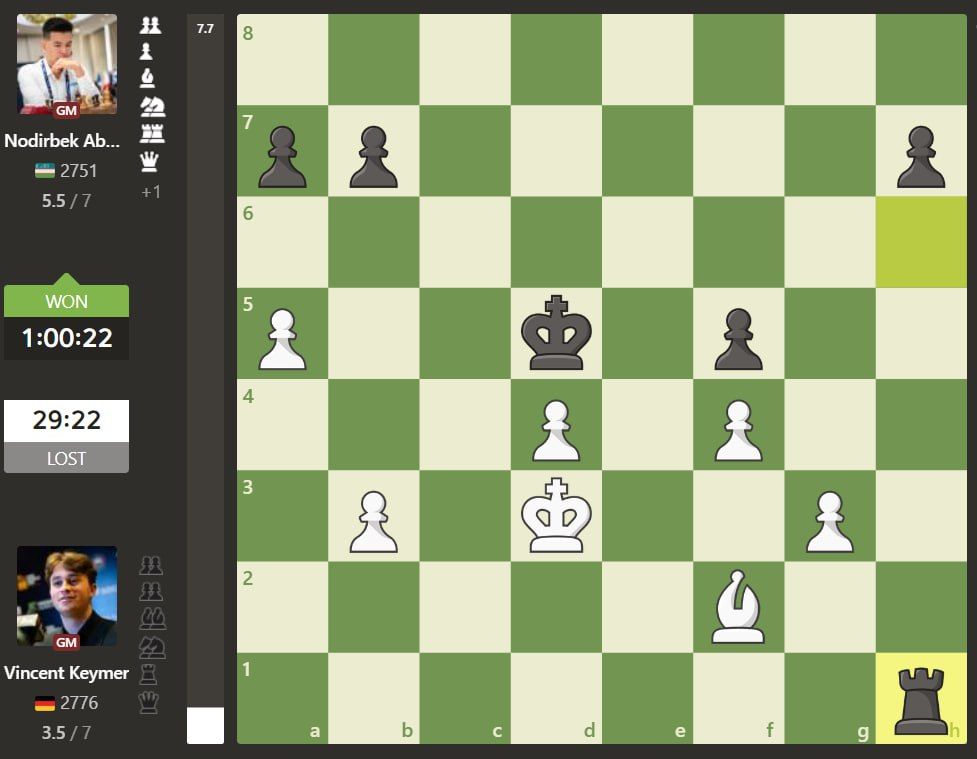Click the Nodirbek Ab... player name
The image size is (977, 759).
pos(66,141)
